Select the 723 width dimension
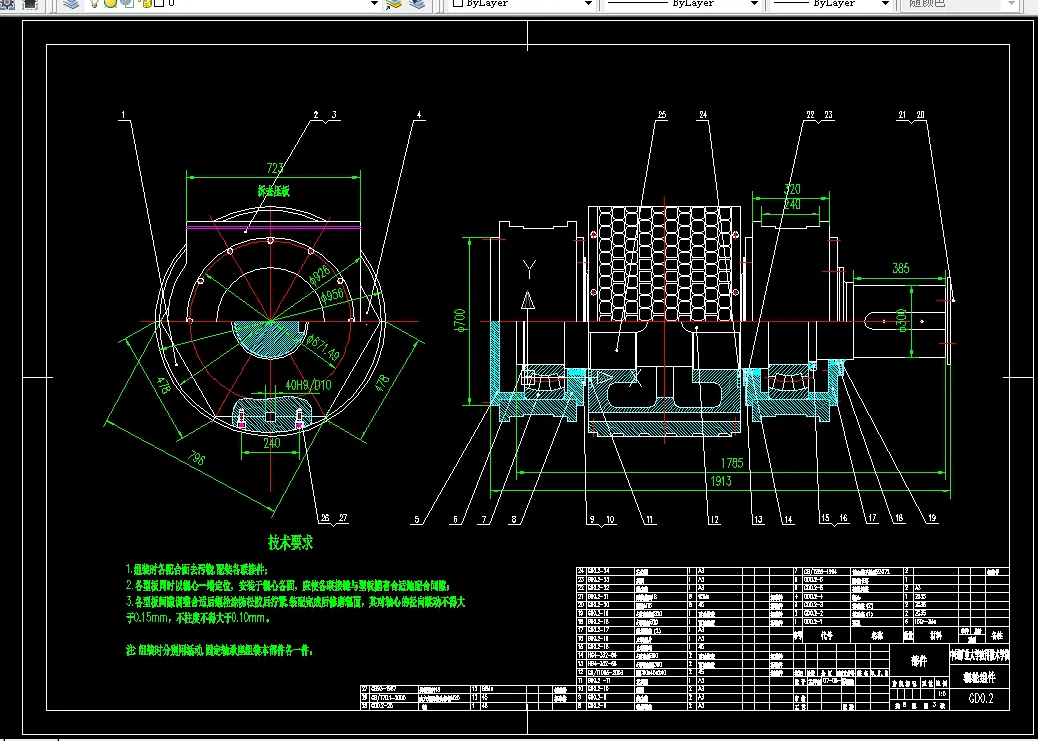The image size is (1038, 741). [x=274, y=168]
